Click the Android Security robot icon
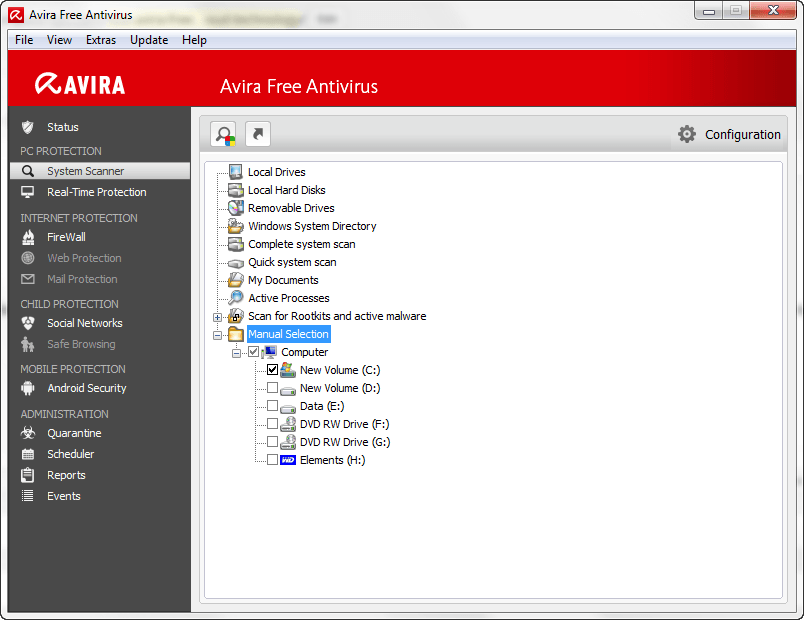The image size is (804, 620). click(x=28, y=388)
